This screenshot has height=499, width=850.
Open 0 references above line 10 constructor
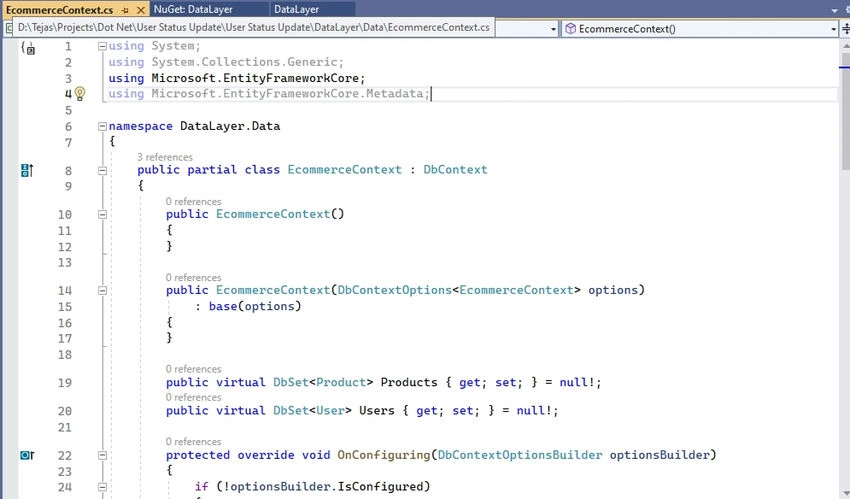[194, 202]
